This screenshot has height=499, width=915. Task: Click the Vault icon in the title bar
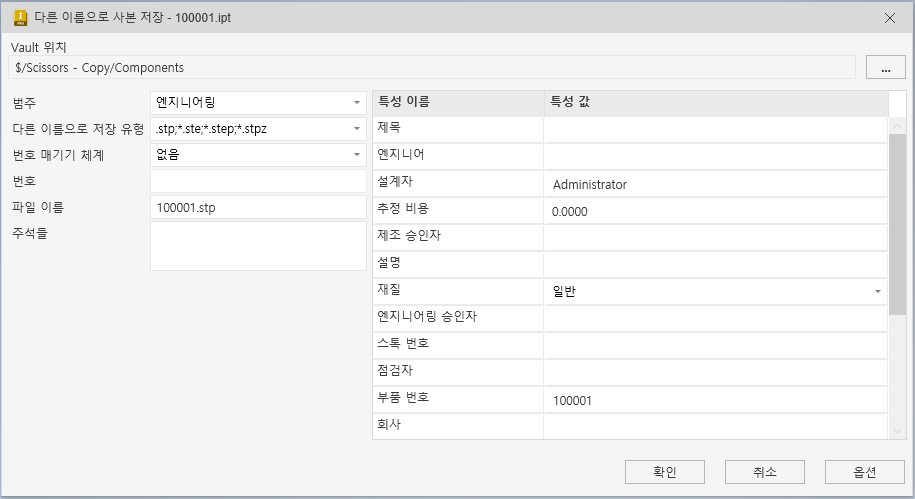click(18, 17)
